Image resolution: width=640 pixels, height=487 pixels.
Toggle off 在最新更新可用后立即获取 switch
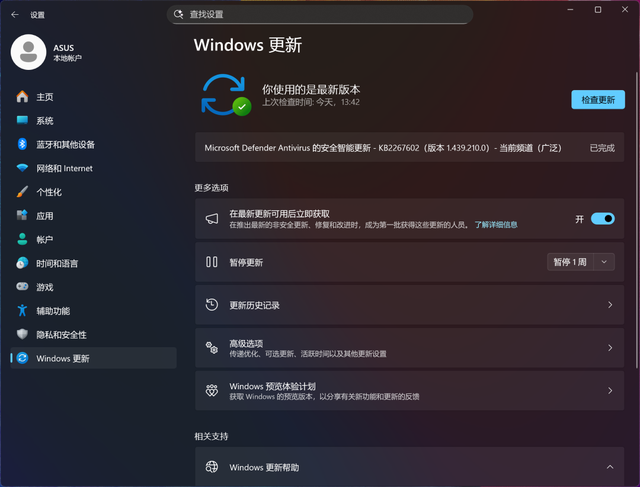[x=602, y=219]
